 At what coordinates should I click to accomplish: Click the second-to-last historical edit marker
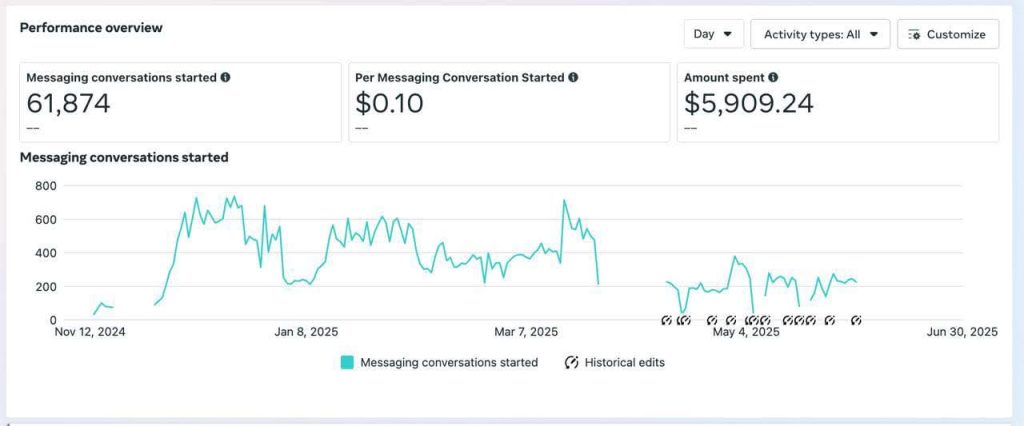point(829,320)
